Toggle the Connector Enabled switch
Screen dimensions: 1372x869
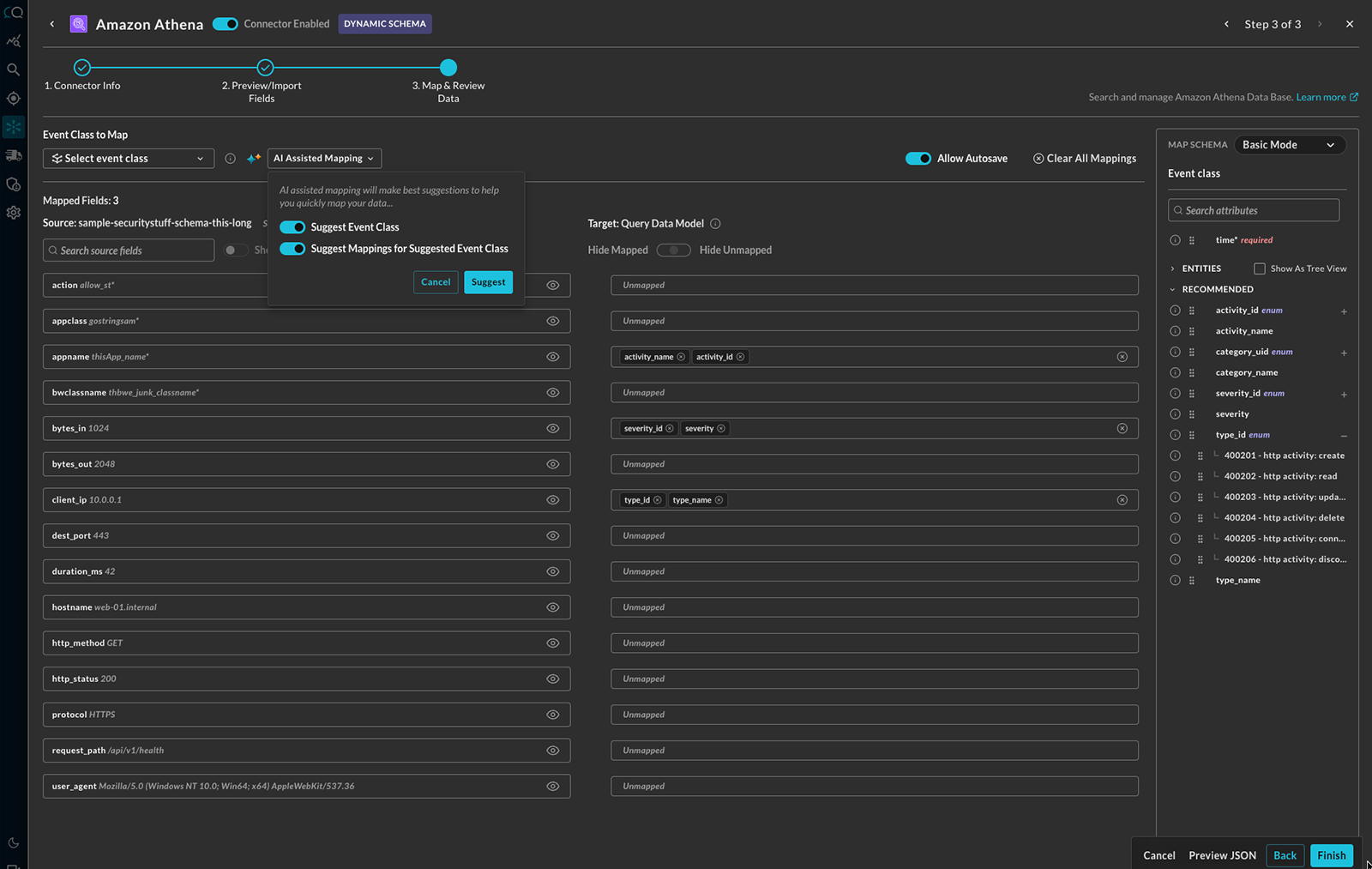click(226, 24)
